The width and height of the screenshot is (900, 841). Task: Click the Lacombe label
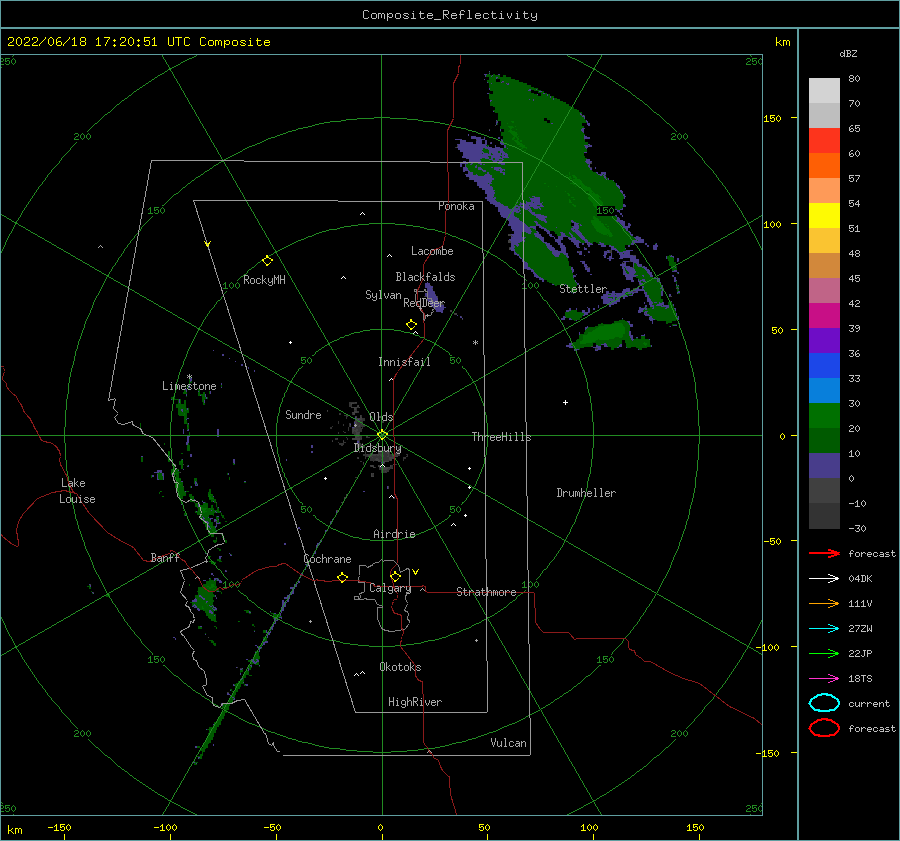(x=432, y=251)
